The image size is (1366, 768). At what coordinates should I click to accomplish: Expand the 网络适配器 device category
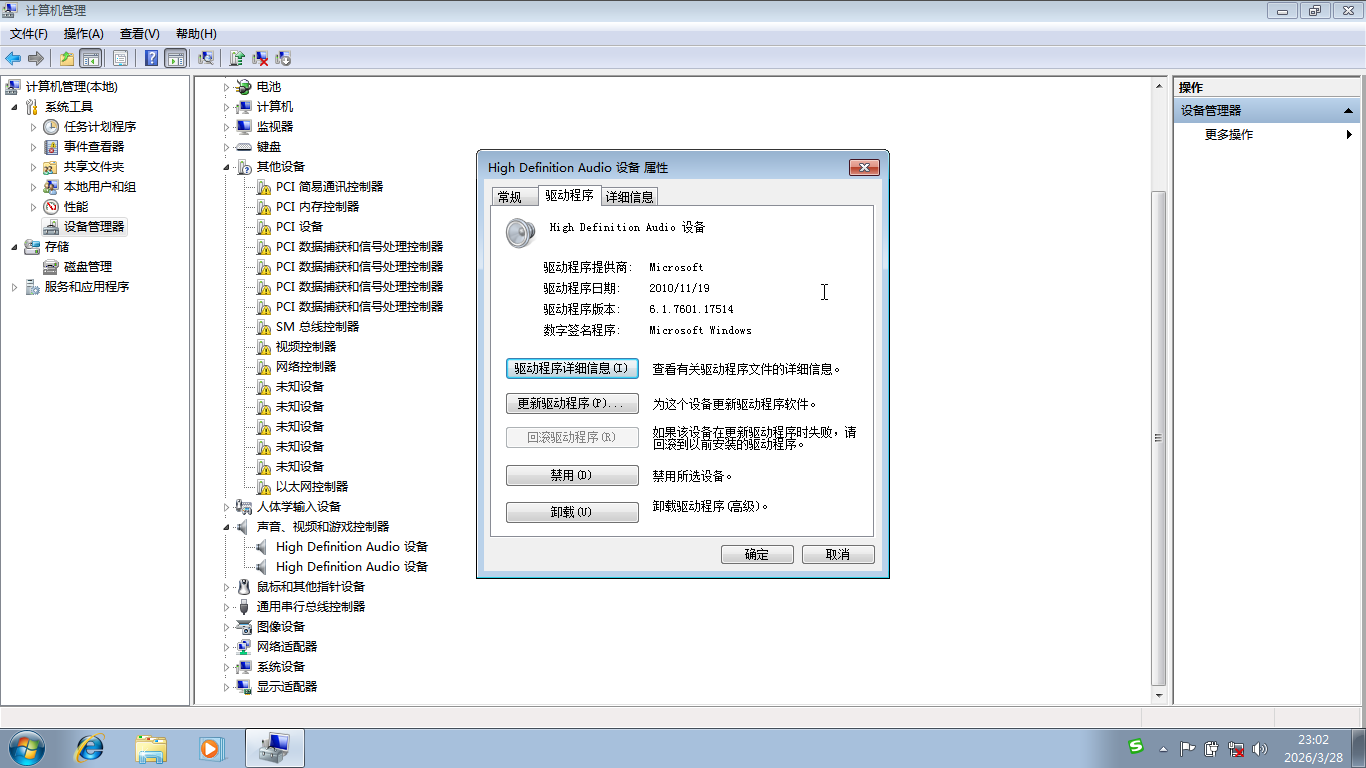[227, 647]
